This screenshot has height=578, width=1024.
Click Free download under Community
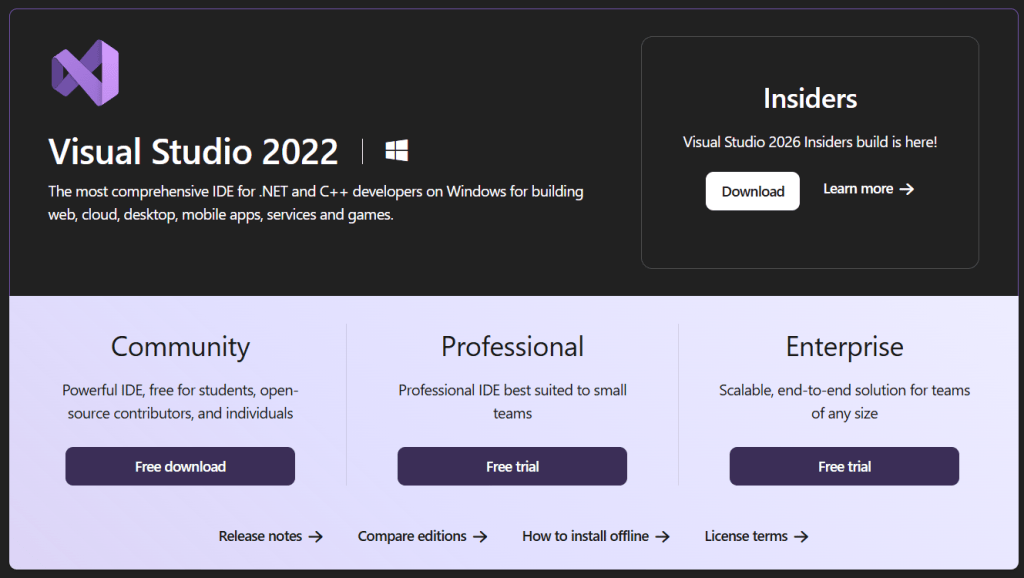pyautogui.click(x=180, y=466)
